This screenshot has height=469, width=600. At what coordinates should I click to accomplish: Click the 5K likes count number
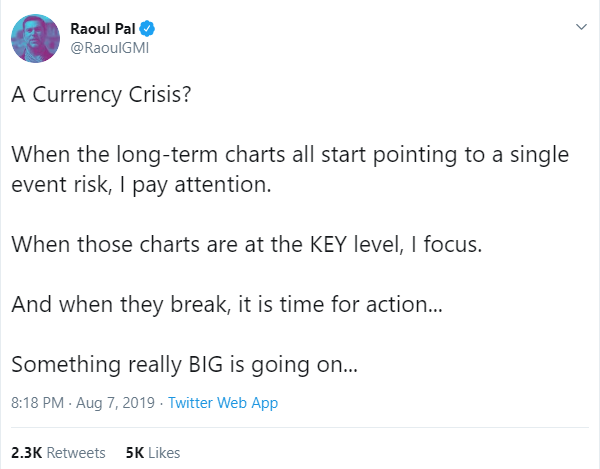click(136, 452)
